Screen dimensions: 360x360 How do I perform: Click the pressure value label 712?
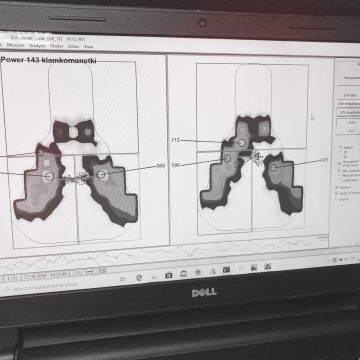[x=175, y=140]
